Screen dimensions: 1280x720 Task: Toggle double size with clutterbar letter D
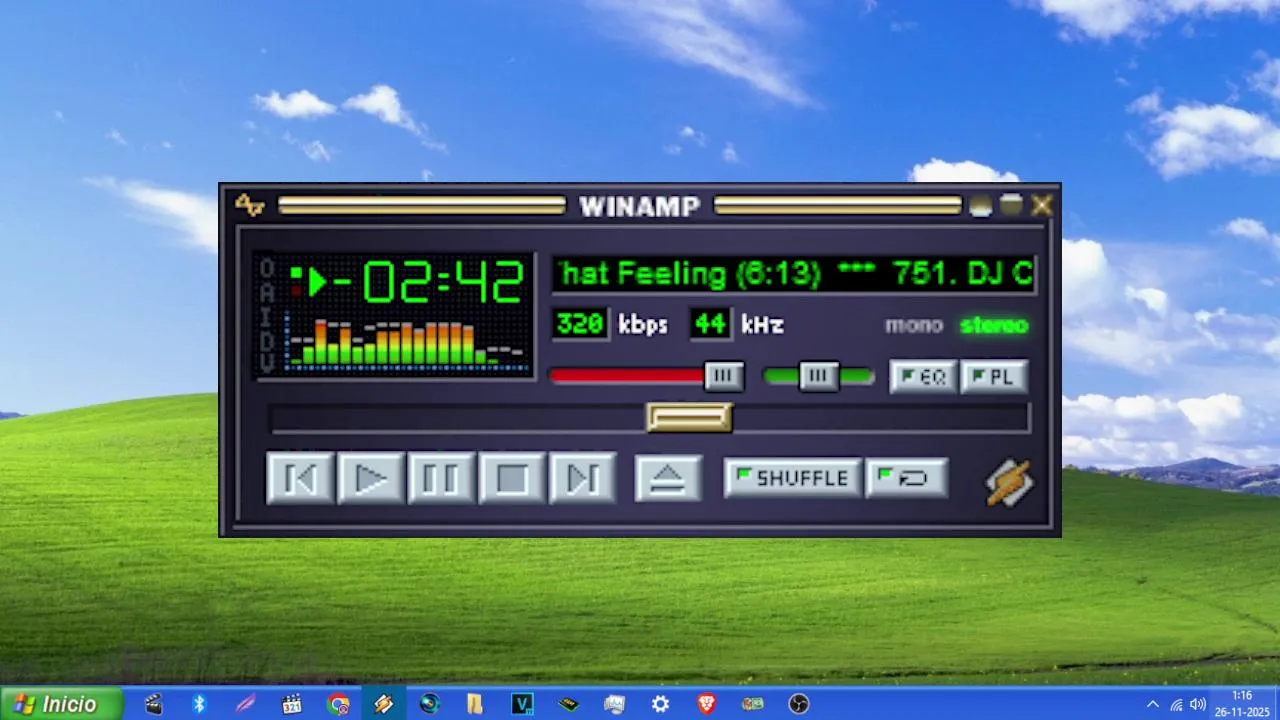click(267, 339)
